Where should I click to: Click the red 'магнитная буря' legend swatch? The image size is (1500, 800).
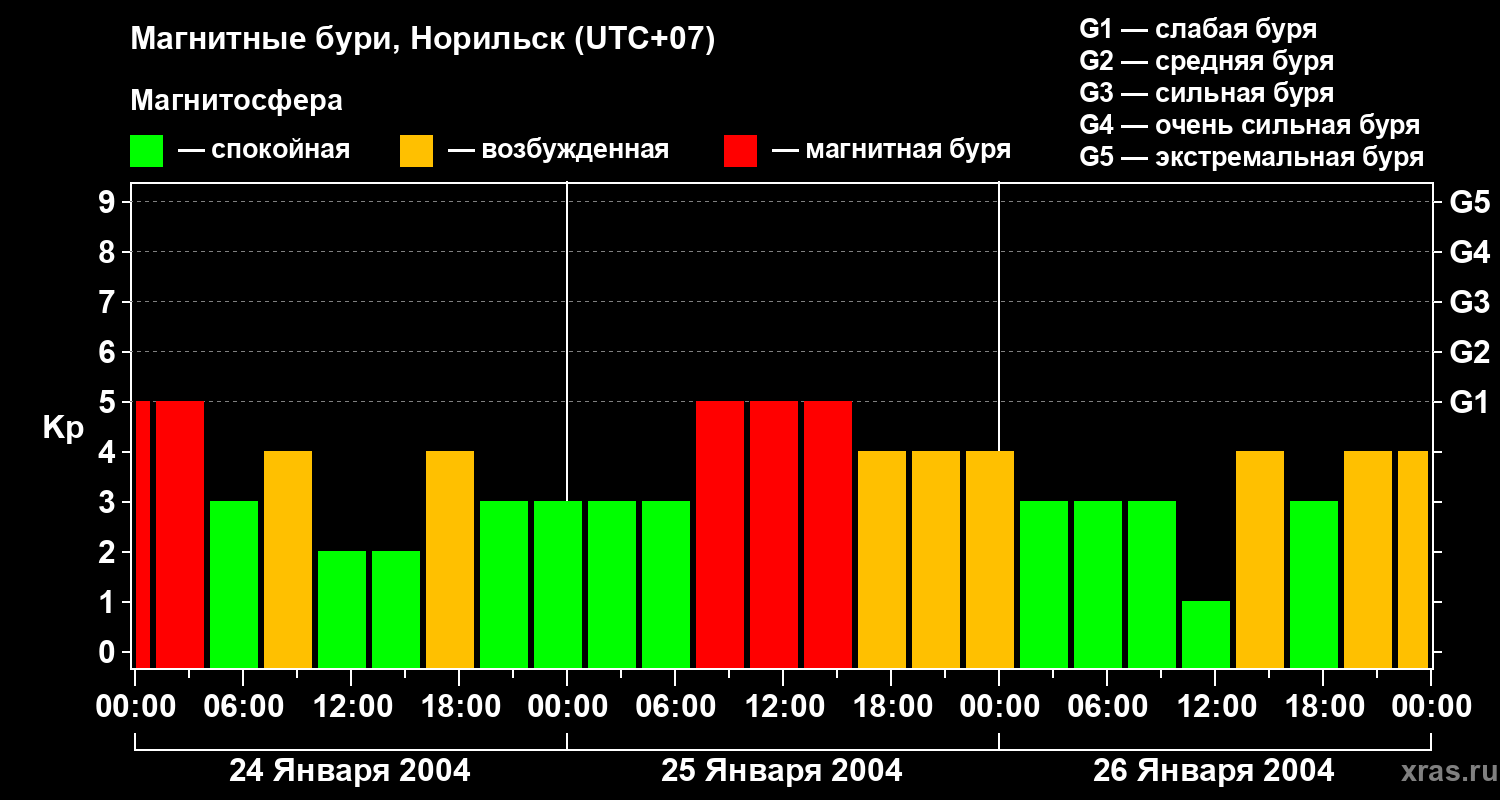(740, 151)
